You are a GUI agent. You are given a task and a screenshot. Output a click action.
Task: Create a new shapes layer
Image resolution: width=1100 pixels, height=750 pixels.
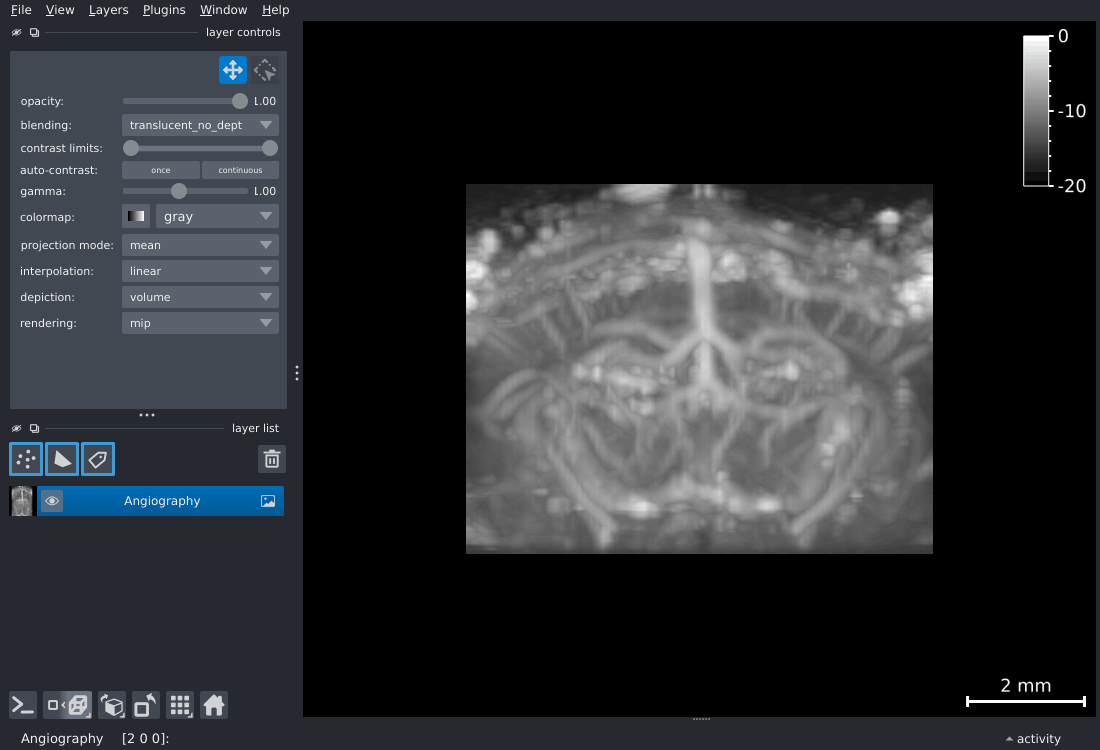pyautogui.click(x=62, y=460)
